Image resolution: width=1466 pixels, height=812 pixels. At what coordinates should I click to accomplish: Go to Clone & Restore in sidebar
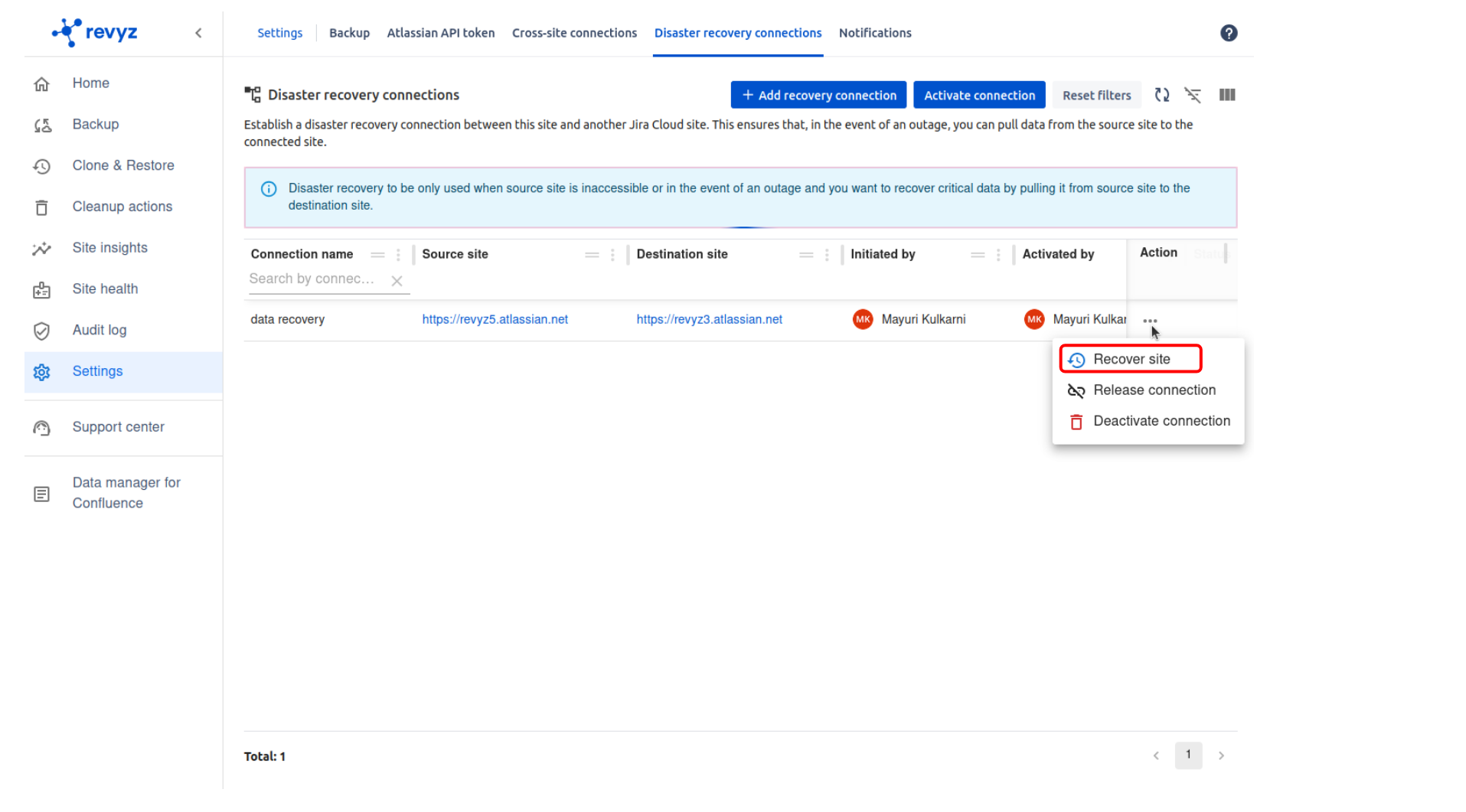pyautogui.click(x=122, y=165)
